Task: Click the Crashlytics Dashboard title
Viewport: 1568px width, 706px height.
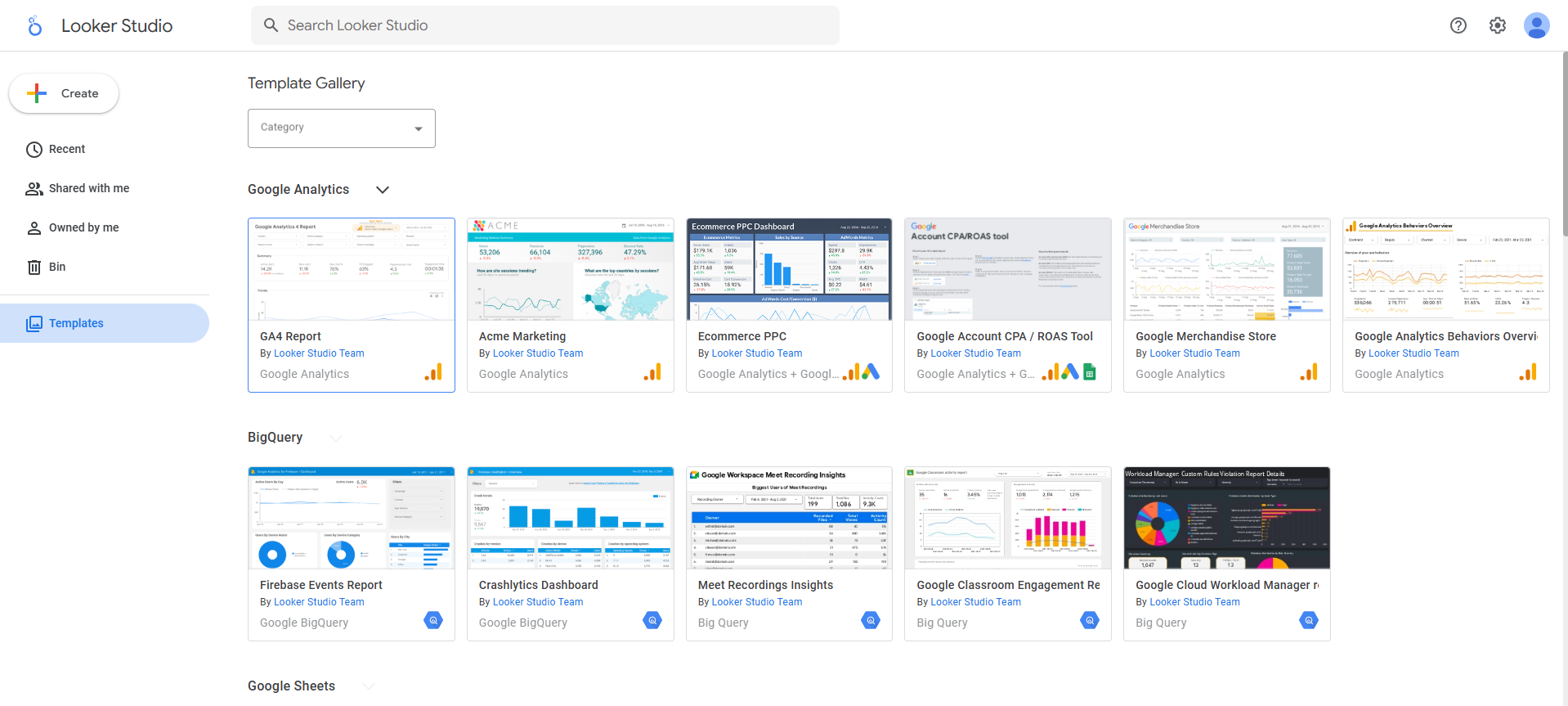Action: pyautogui.click(x=539, y=585)
